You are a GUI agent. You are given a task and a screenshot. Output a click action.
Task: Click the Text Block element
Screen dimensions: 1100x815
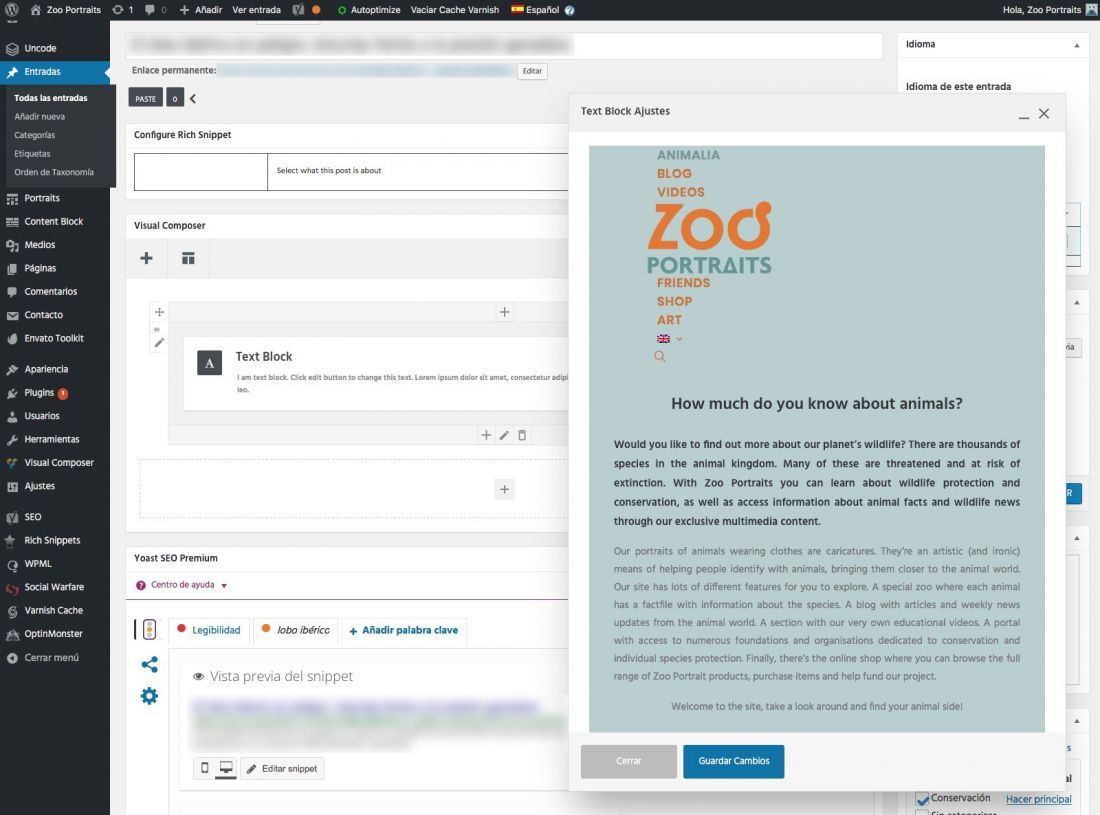click(x=376, y=372)
